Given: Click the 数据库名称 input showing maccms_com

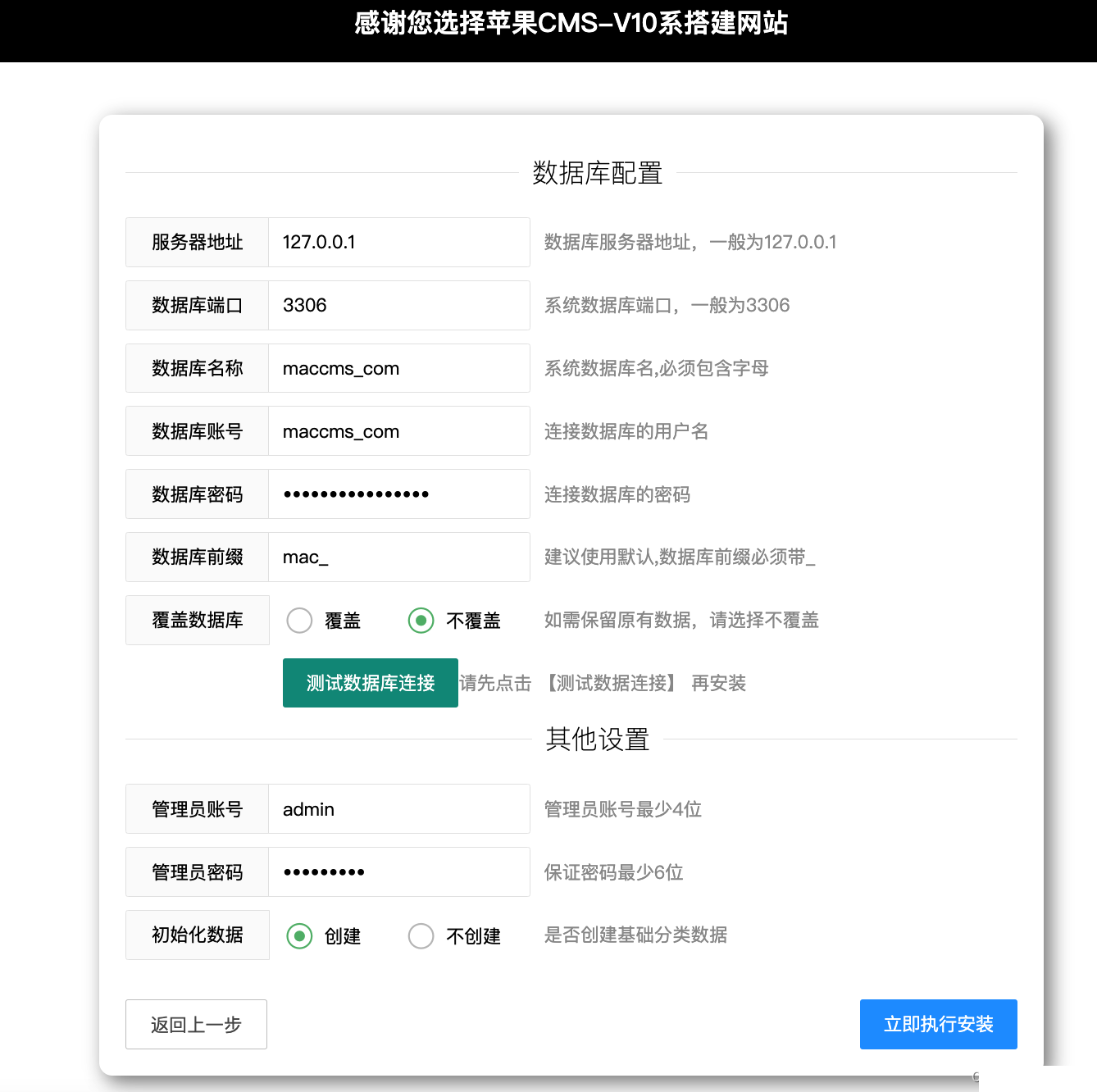Looking at the screenshot, I should tap(399, 368).
